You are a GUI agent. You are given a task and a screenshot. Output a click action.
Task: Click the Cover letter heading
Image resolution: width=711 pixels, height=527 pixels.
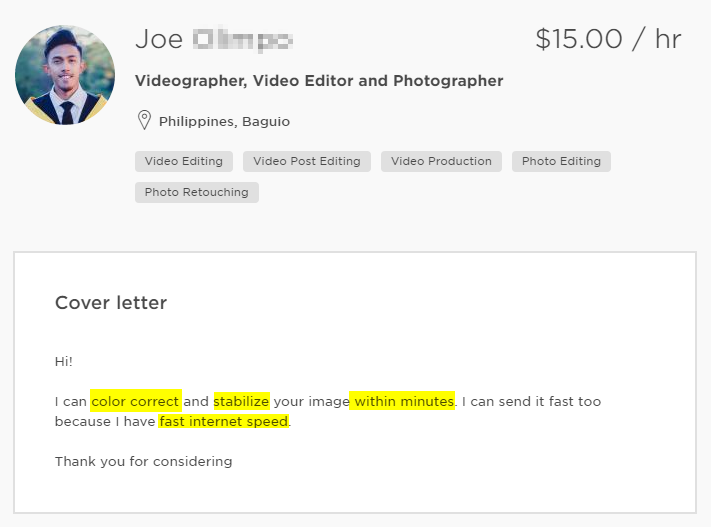coord(111,303)
